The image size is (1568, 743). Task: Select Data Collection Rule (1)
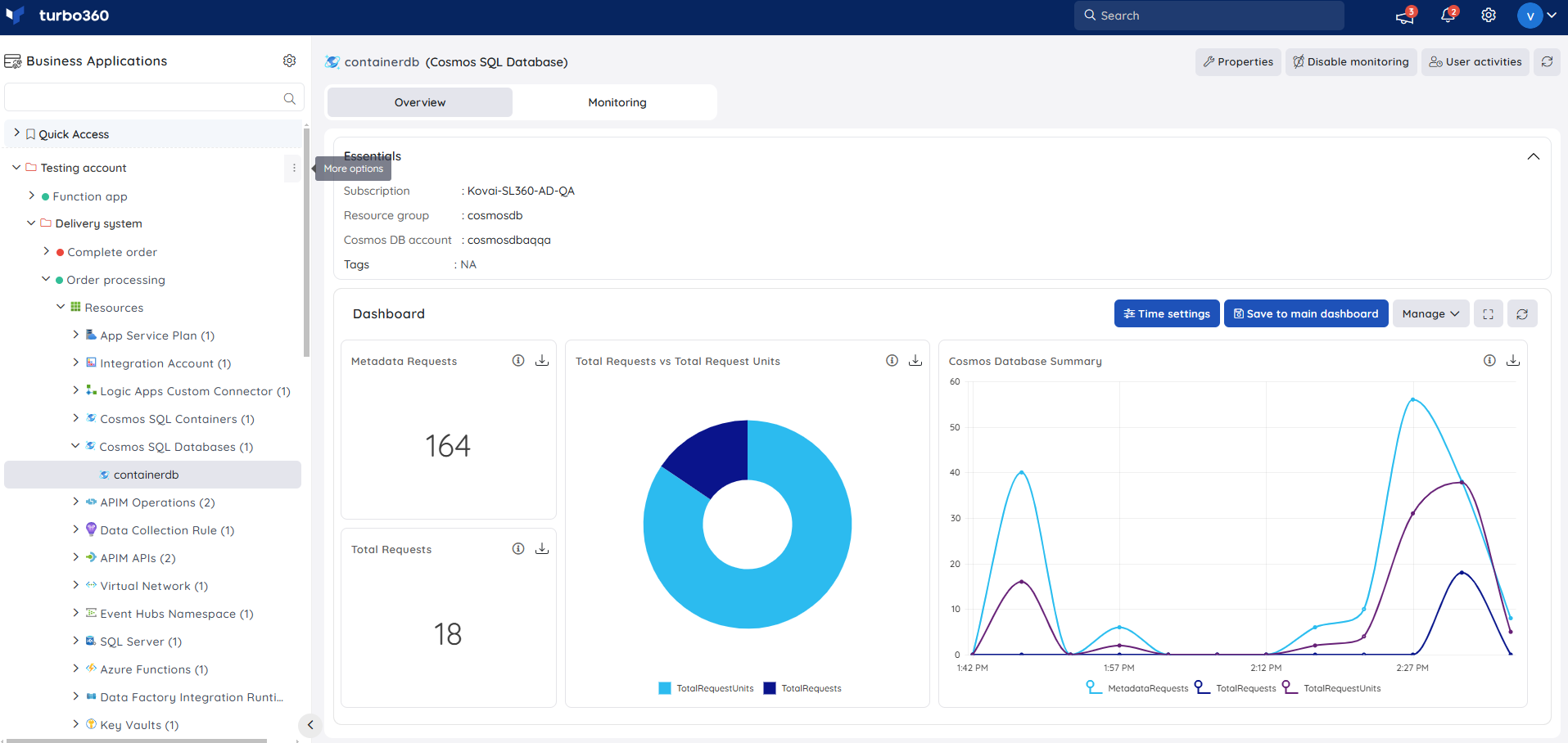point(167,530)
